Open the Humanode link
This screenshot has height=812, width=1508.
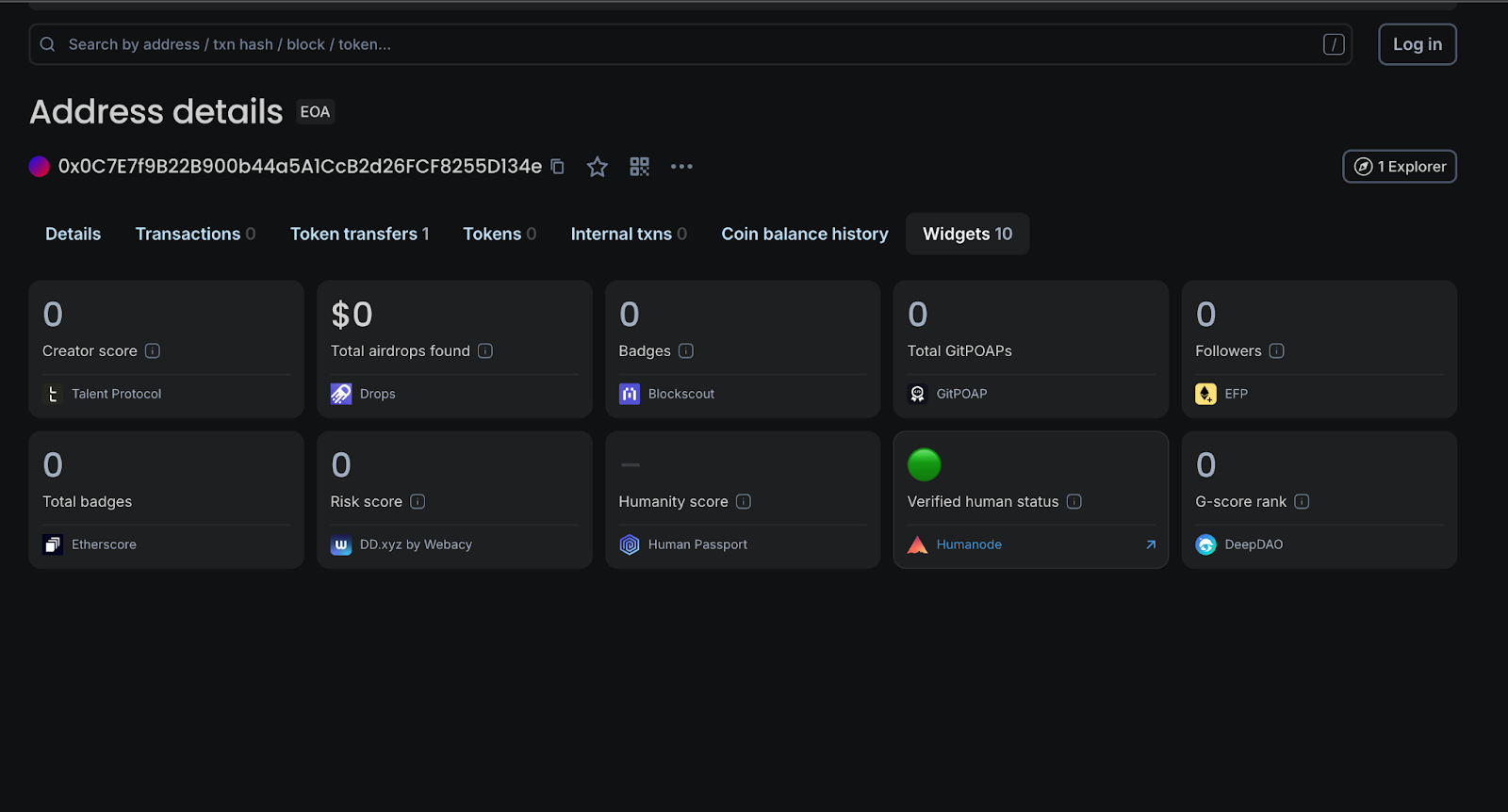(969, 544)
